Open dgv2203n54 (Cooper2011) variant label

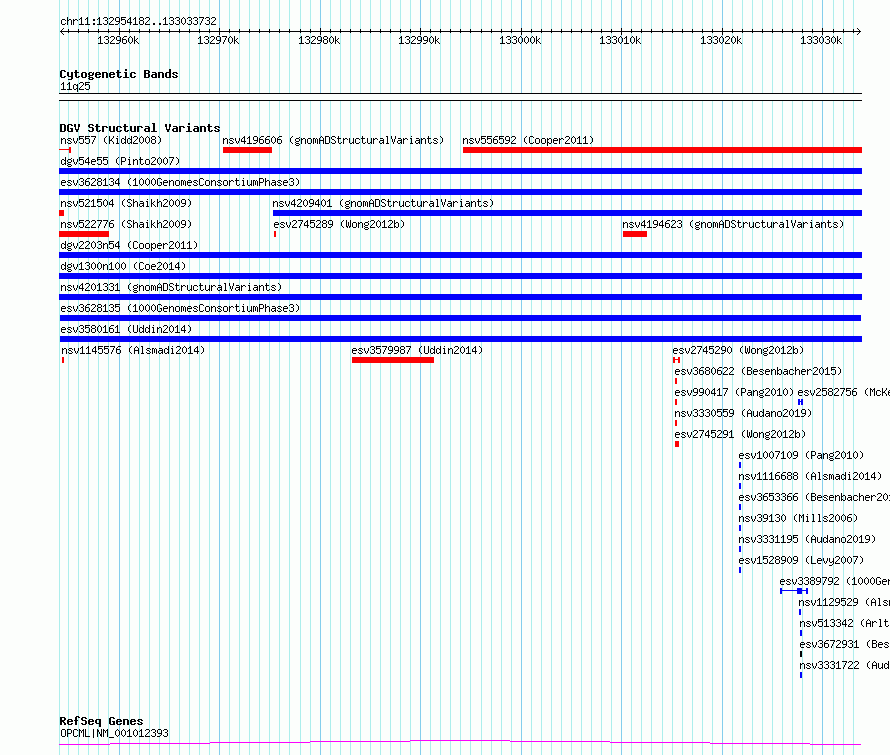129,245
